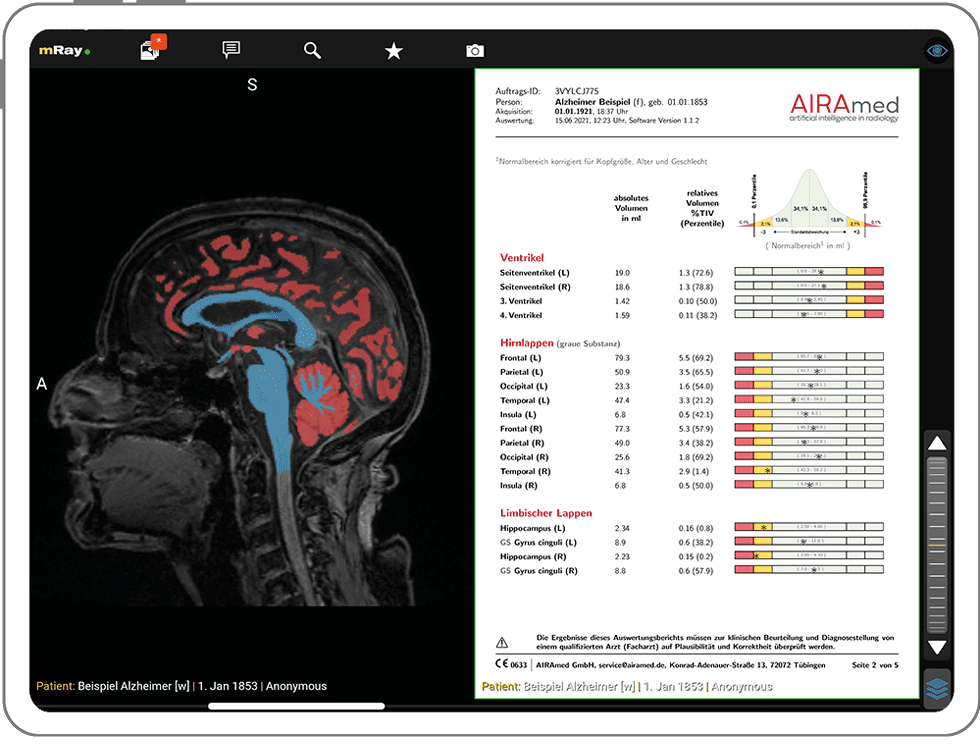Click the normal distribution curve graphic
The width and height of the screenshot is (980, 748).
click(809, 203)
